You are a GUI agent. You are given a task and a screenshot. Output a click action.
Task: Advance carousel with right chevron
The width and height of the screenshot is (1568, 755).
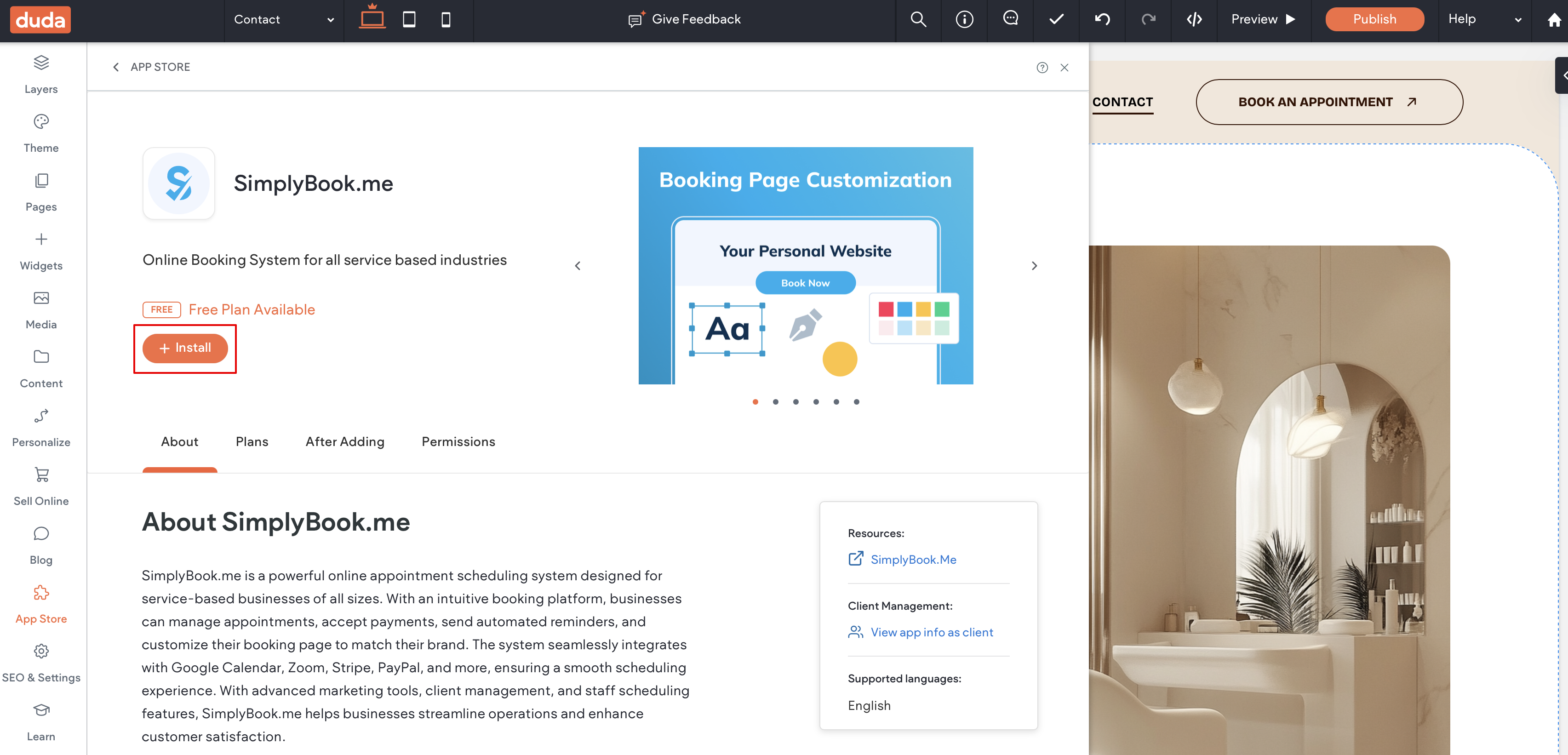[x=1034, y=266]
